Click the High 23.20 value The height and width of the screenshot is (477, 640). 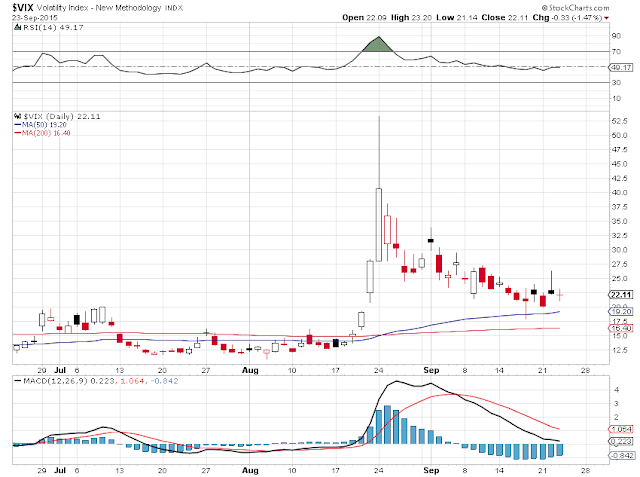411,18
